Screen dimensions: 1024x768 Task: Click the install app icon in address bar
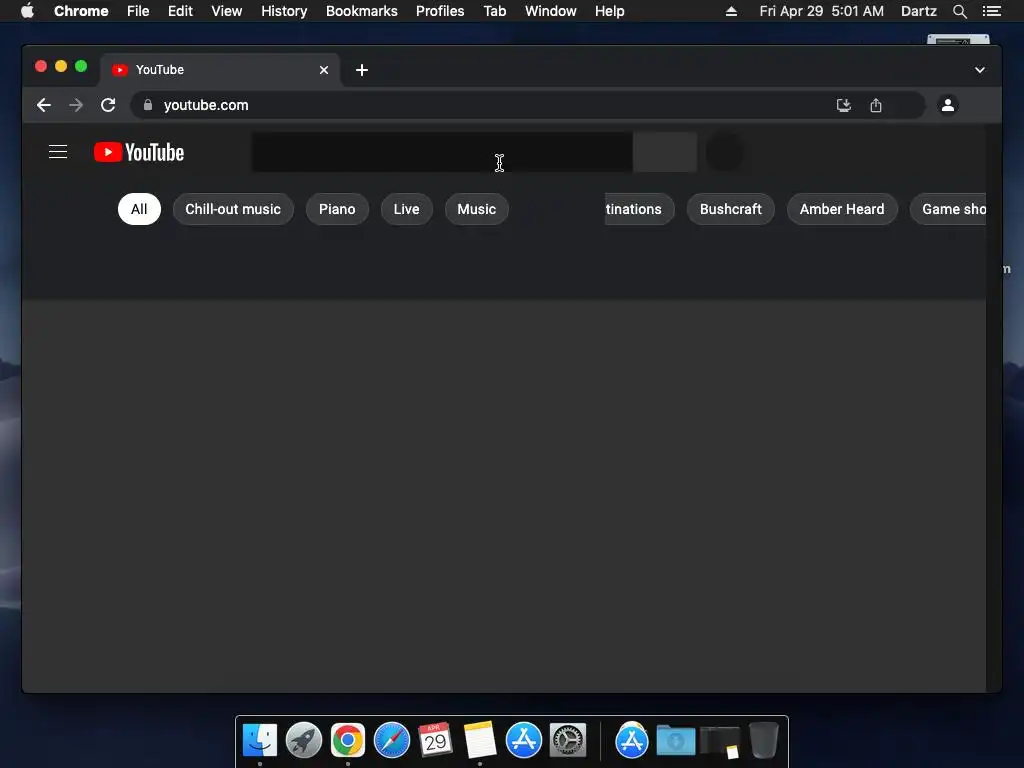(x=844, y=105)
